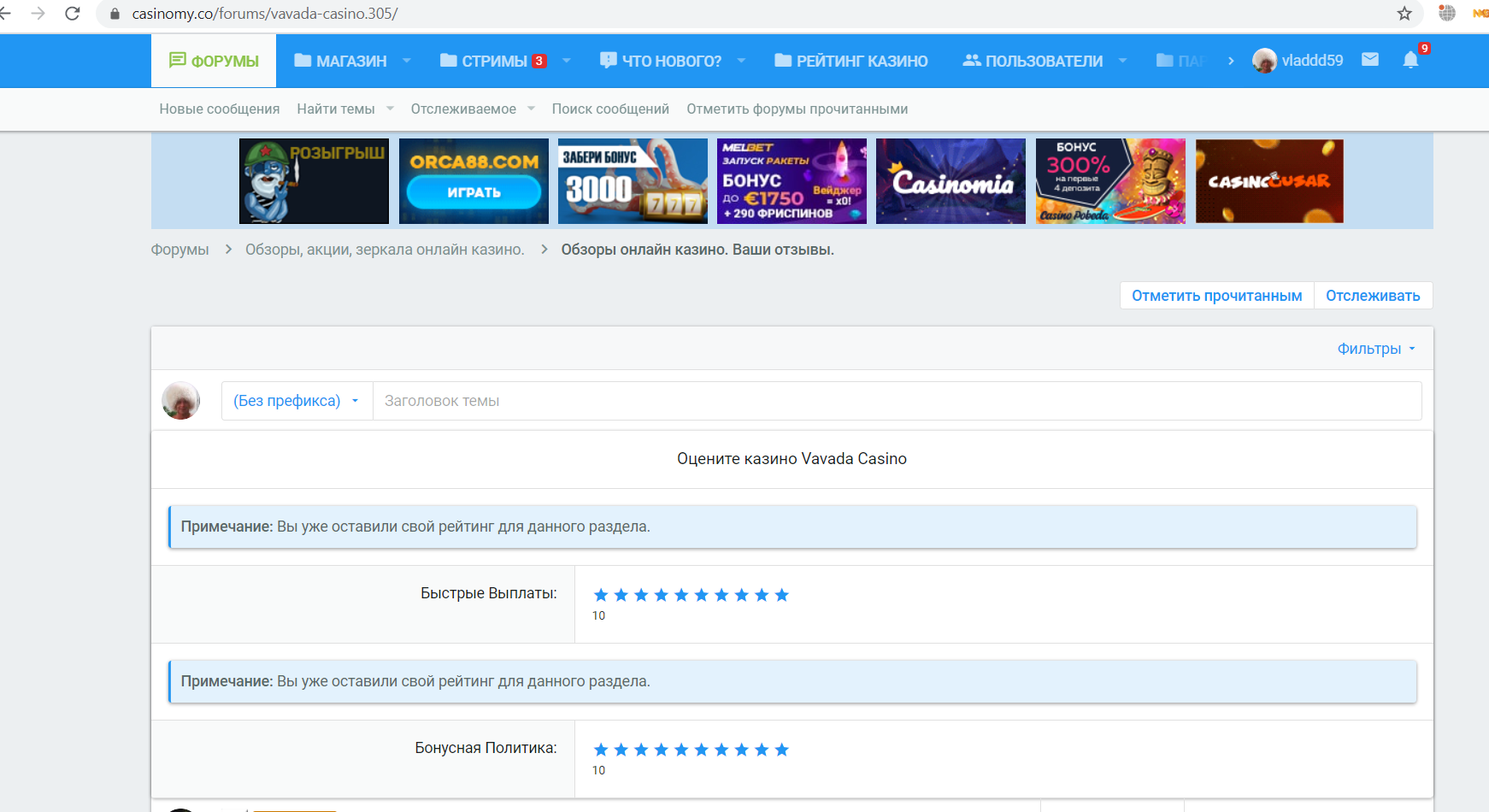Open the ЗАБЕРИ БОНУС 3000 banner

(x=633, y=181)
